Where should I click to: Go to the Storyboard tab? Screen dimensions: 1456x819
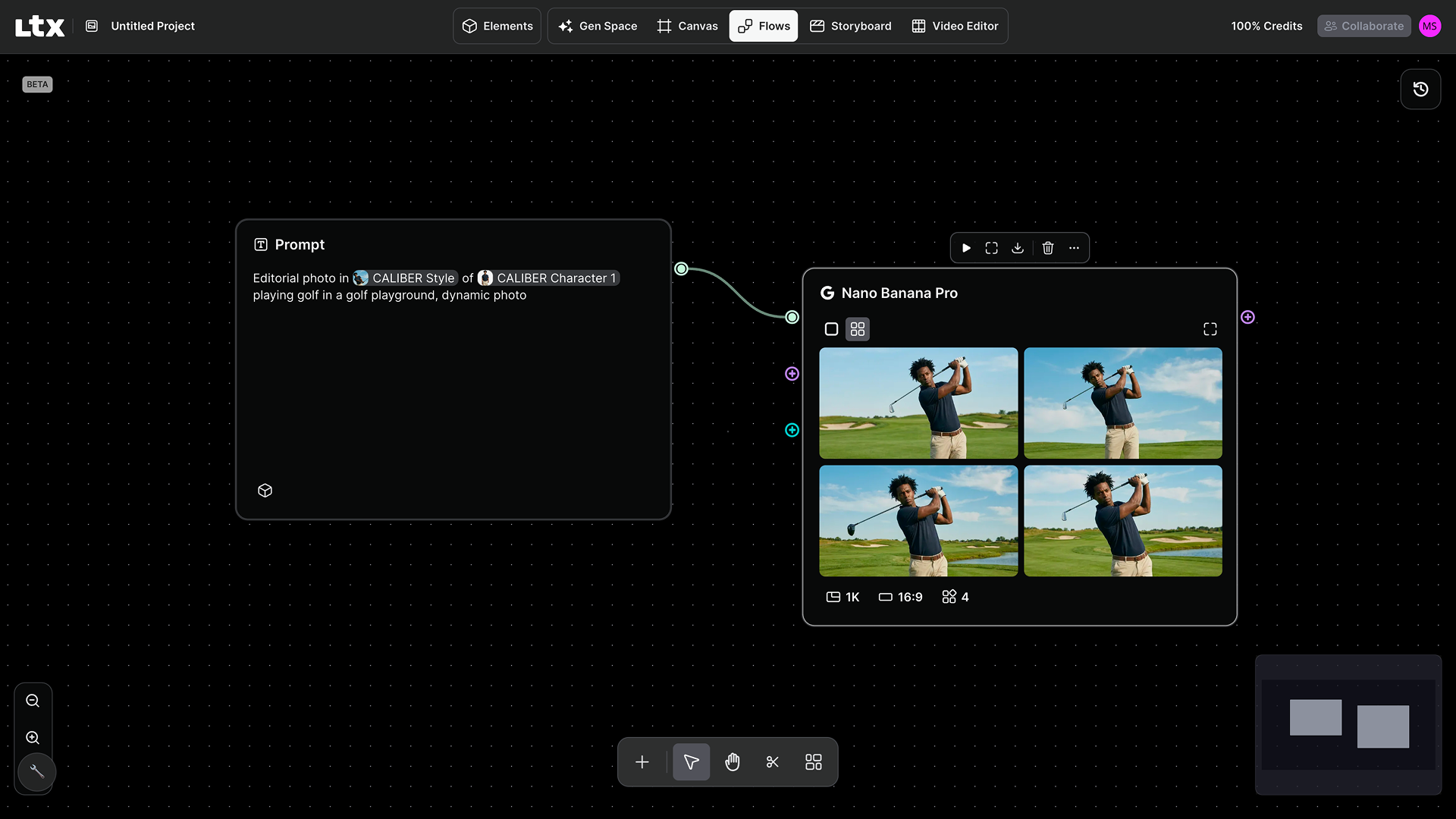(851, 26)
